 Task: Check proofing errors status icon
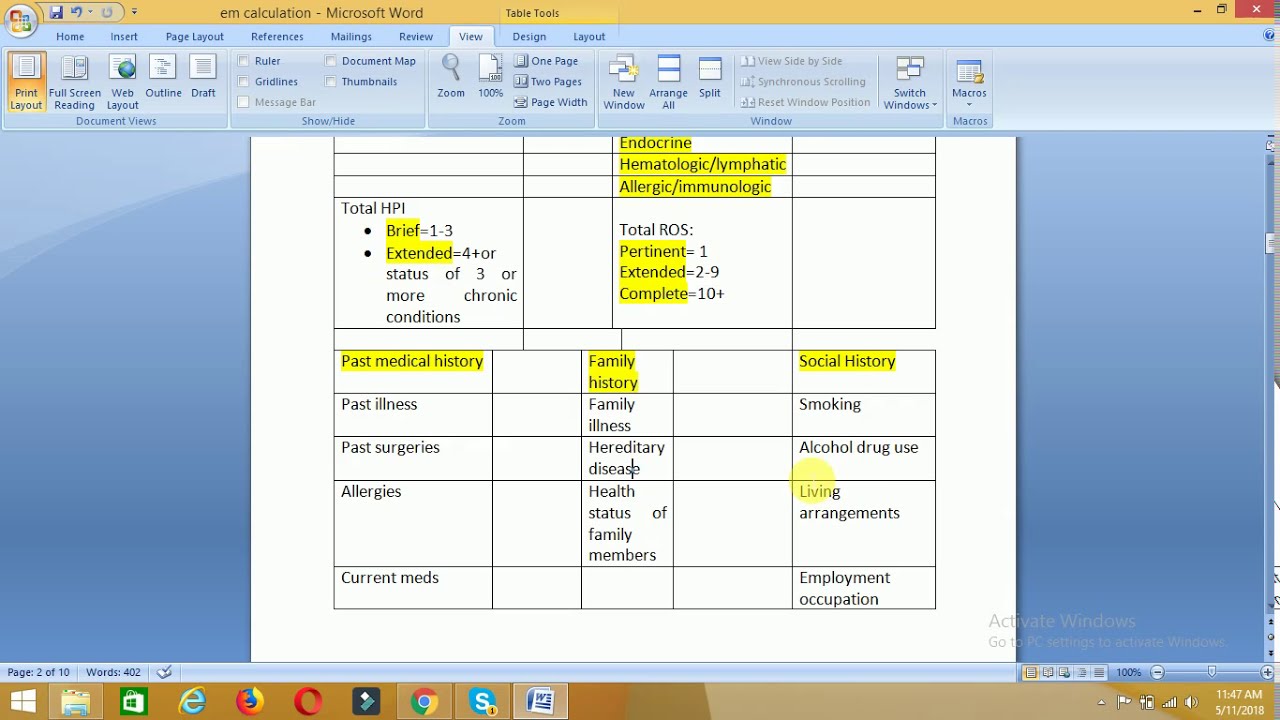point(165,672)
